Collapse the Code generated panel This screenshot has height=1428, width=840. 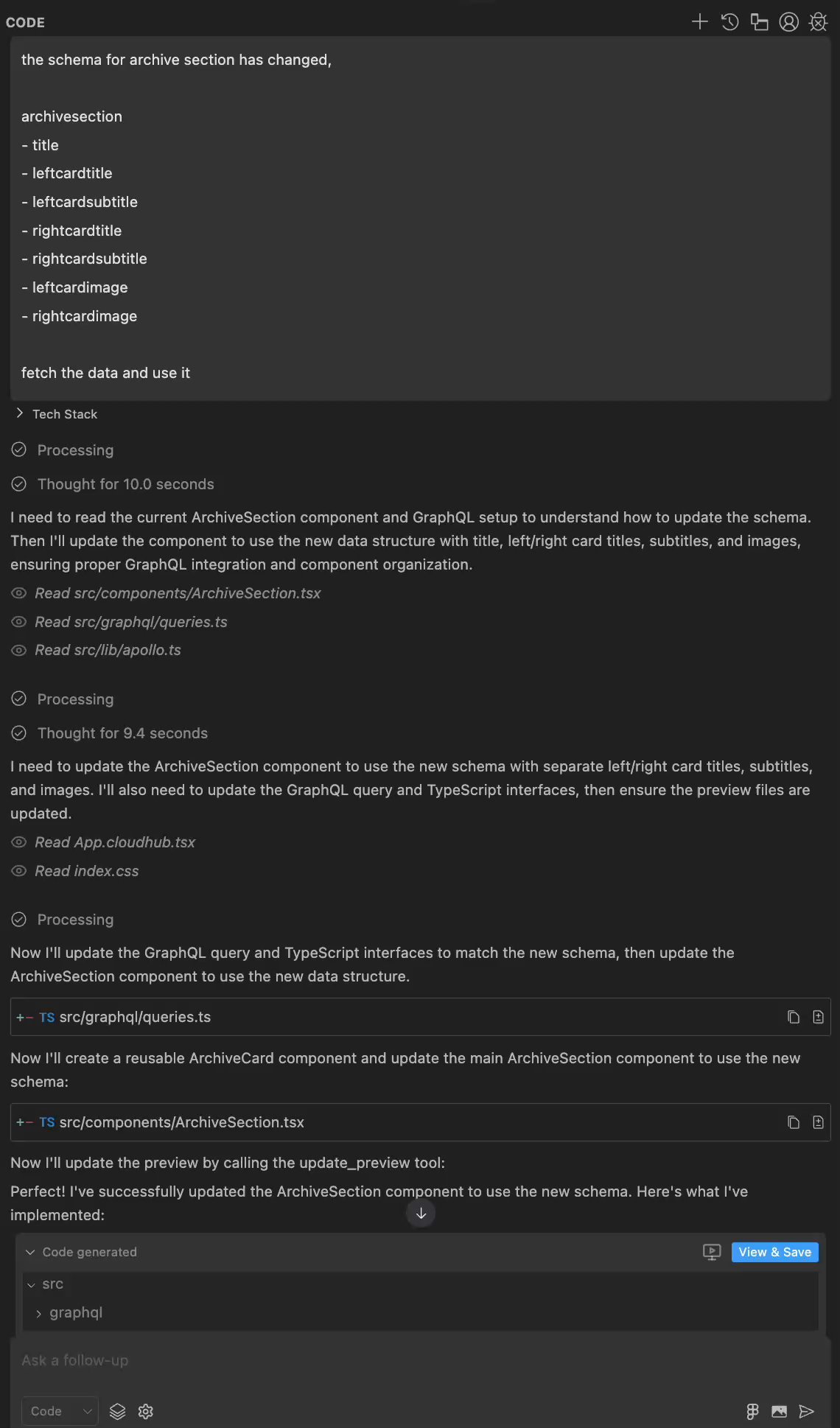tap(30, 1252)
